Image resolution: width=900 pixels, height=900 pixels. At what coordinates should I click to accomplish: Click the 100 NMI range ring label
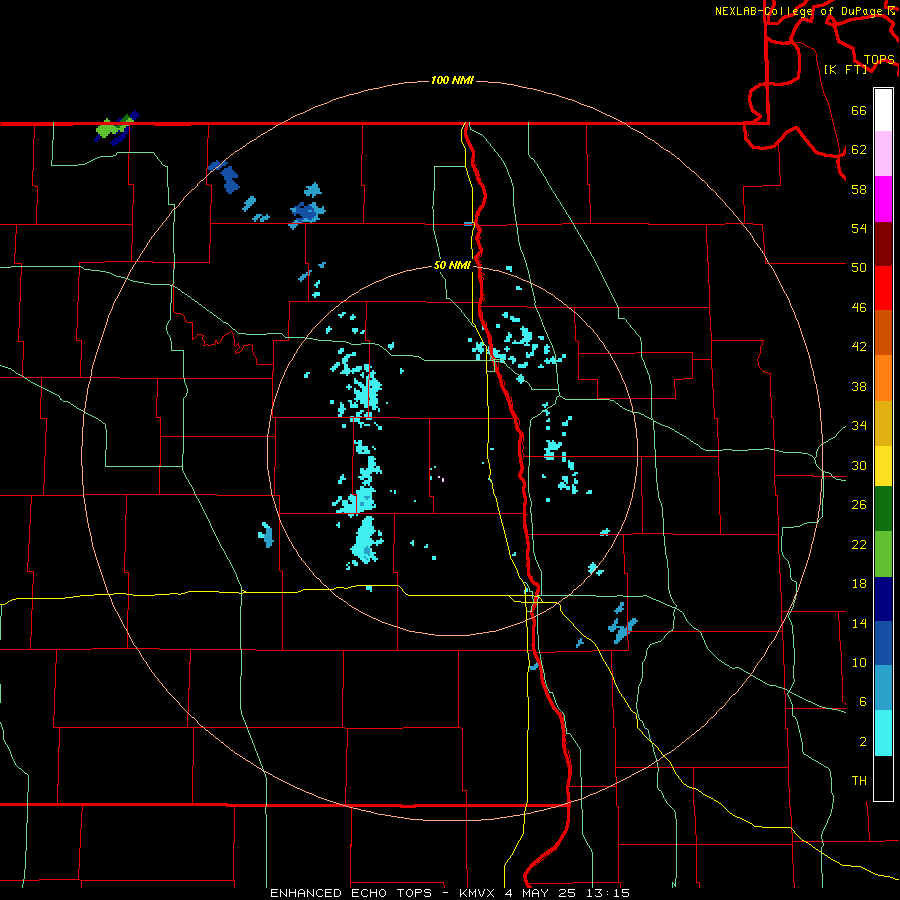pyautogui.click(x=452, y=80)
